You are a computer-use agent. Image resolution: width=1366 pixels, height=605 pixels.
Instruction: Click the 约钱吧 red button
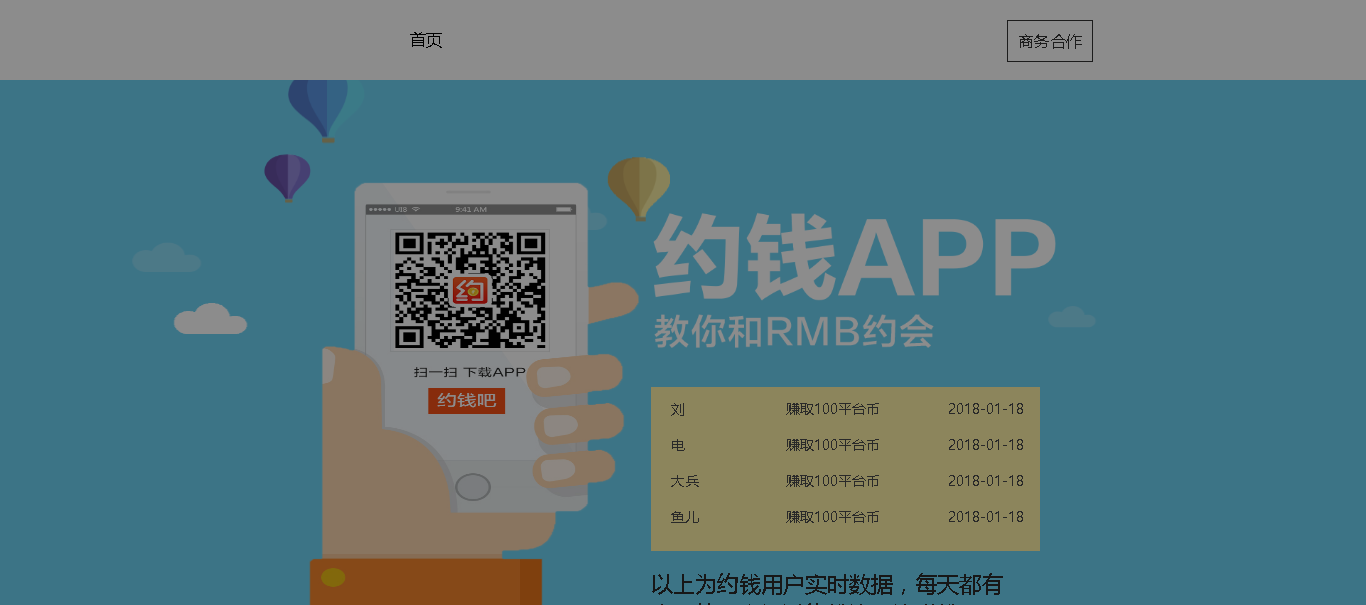(467, 401)
